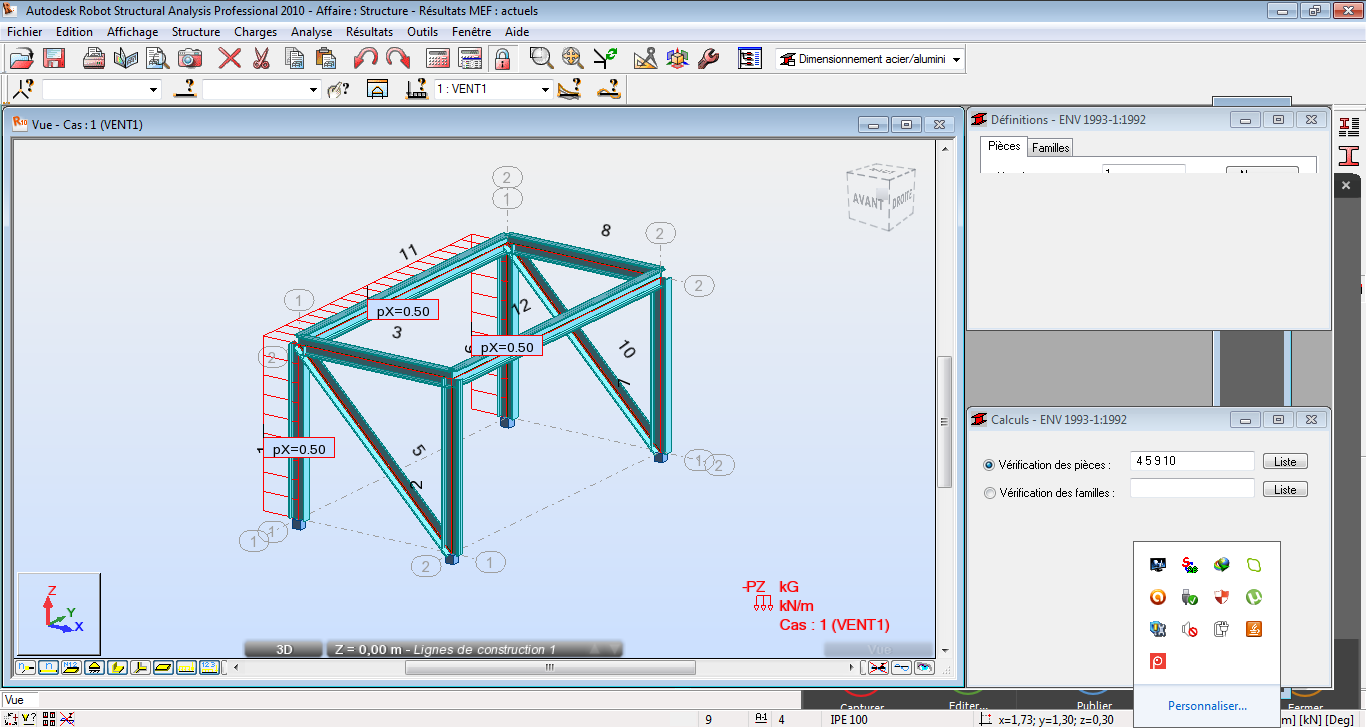Viewport: 1366px width, 728px height.
Task: Open the layout list icon beside the layout dropdown
Action: pos(751,58)
